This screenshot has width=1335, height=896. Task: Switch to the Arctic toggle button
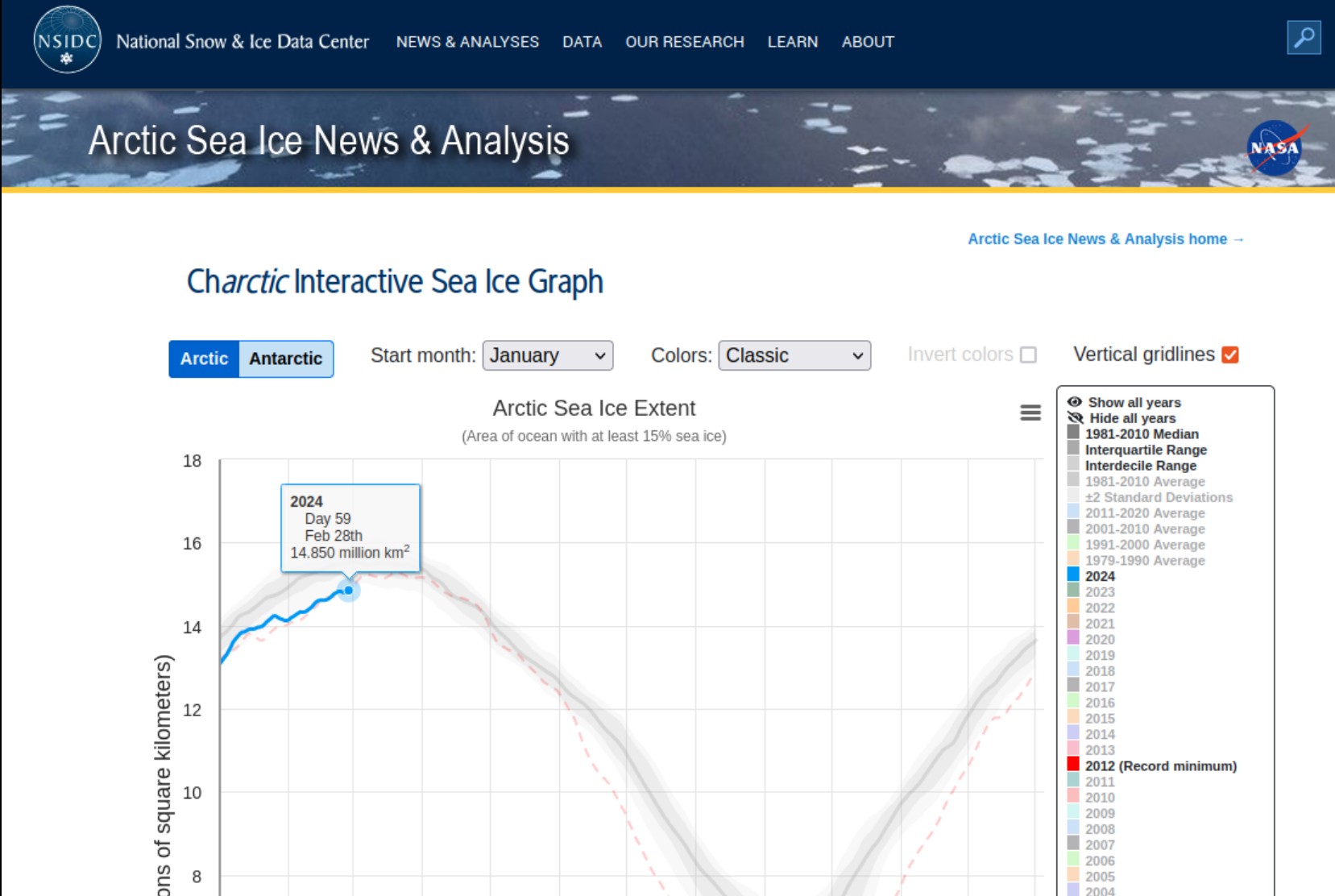pyautogui.click(x=204, y=359)
